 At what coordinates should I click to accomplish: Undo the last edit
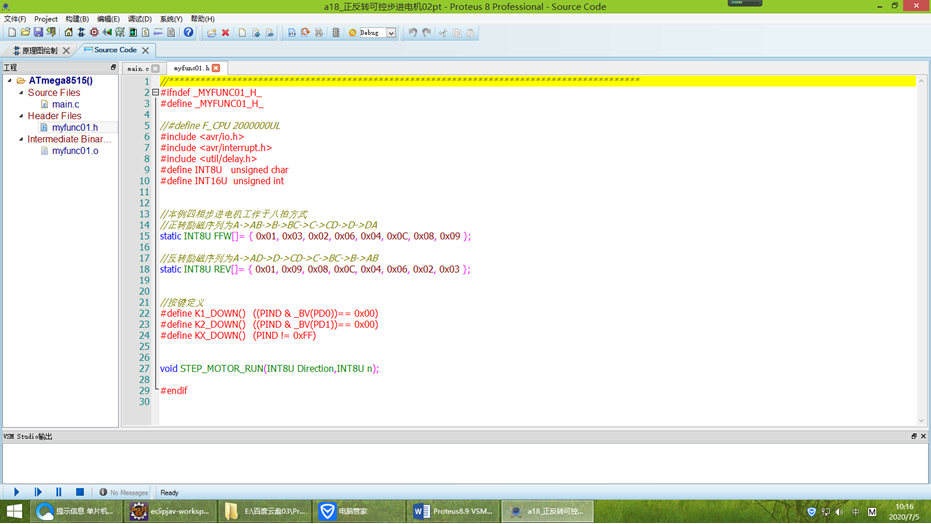(x=413, y=33)
